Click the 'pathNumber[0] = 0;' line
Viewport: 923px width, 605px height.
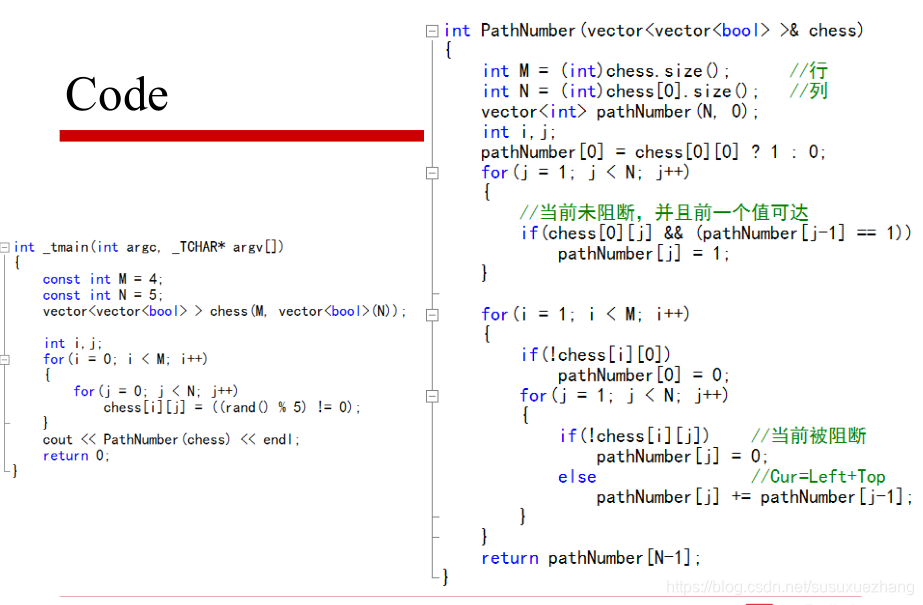tap(643, 375)
